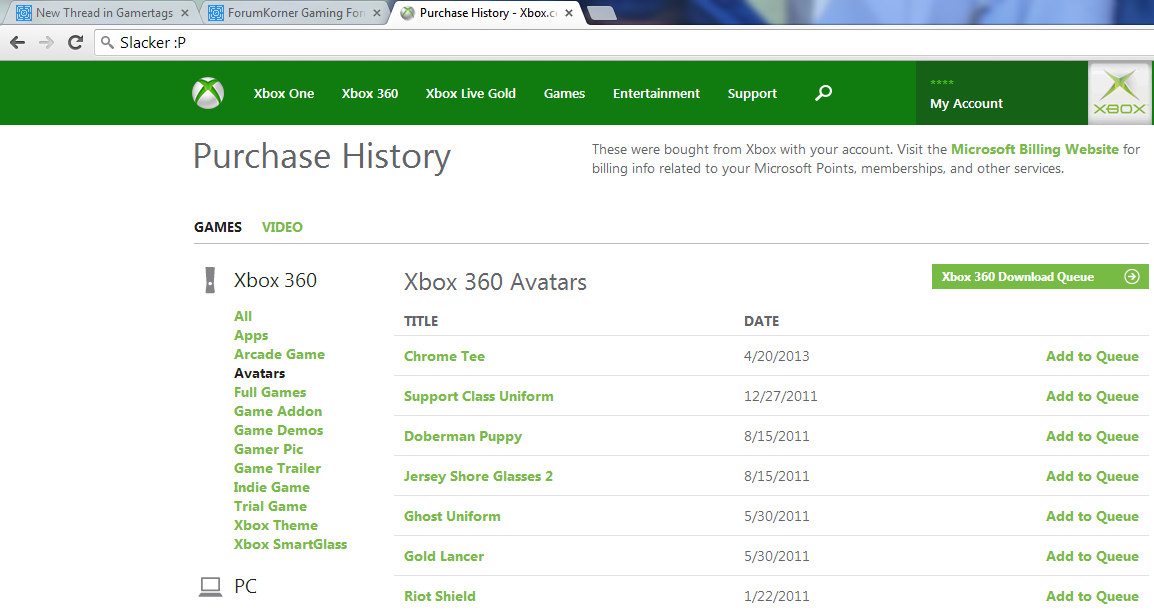
Task: Open Xbox 360 in the navigation bar
Action: [x=369, y=93]
